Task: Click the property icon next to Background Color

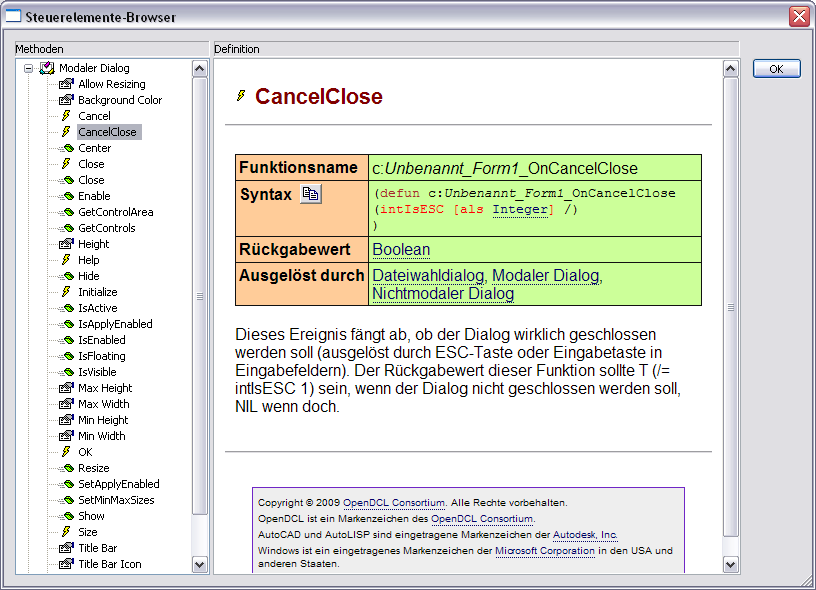Action: point(66,100)
